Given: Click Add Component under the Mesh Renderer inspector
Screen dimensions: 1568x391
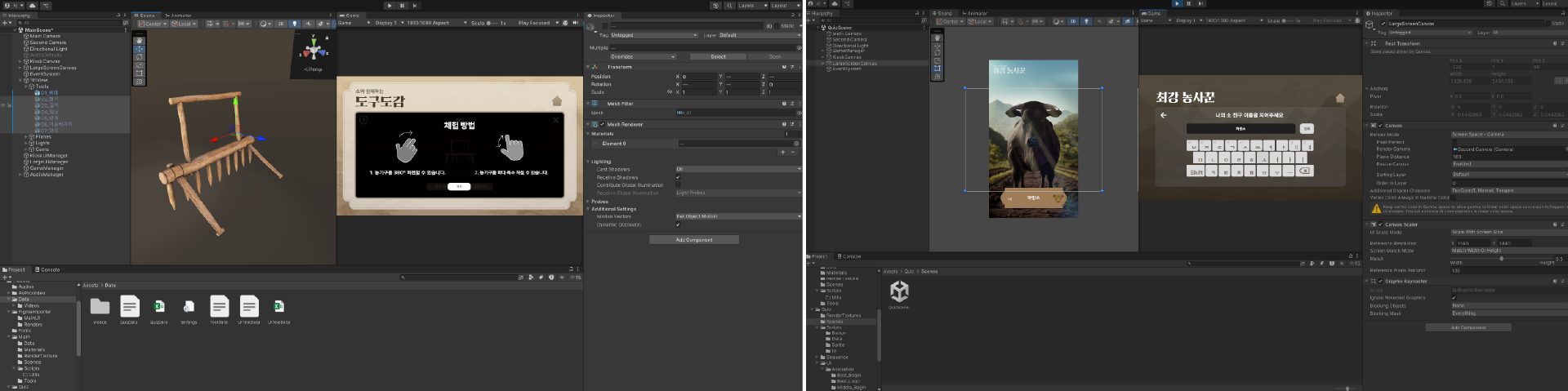Looking at the screenshot, I should pos(694,240).
